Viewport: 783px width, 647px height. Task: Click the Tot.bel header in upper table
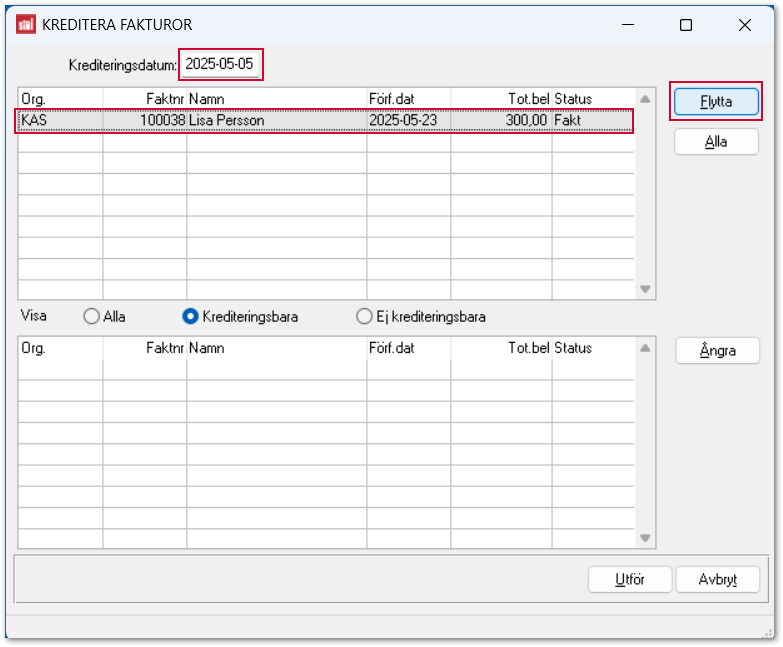501,99
